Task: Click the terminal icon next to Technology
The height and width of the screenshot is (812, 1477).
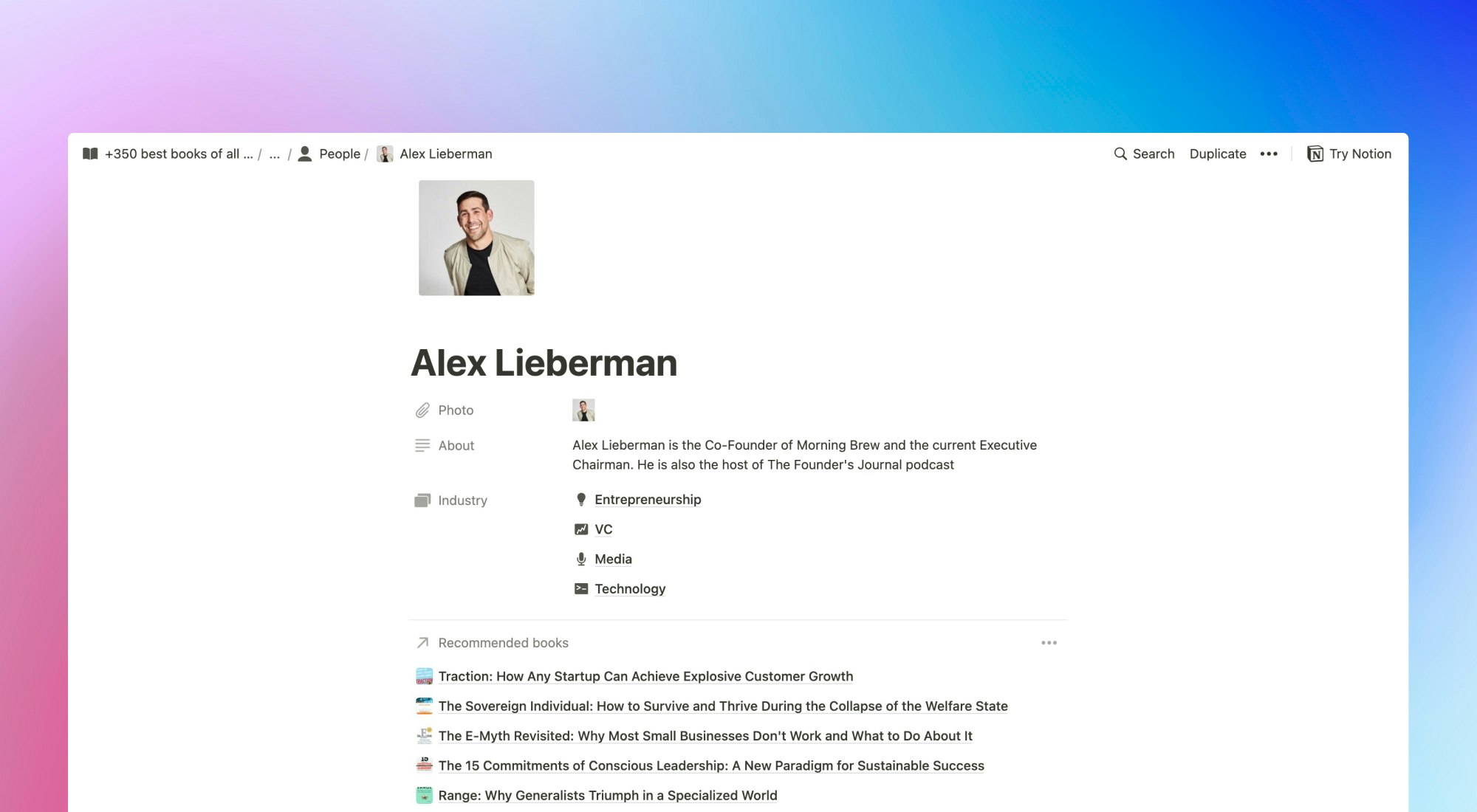Action: (581, 588)
